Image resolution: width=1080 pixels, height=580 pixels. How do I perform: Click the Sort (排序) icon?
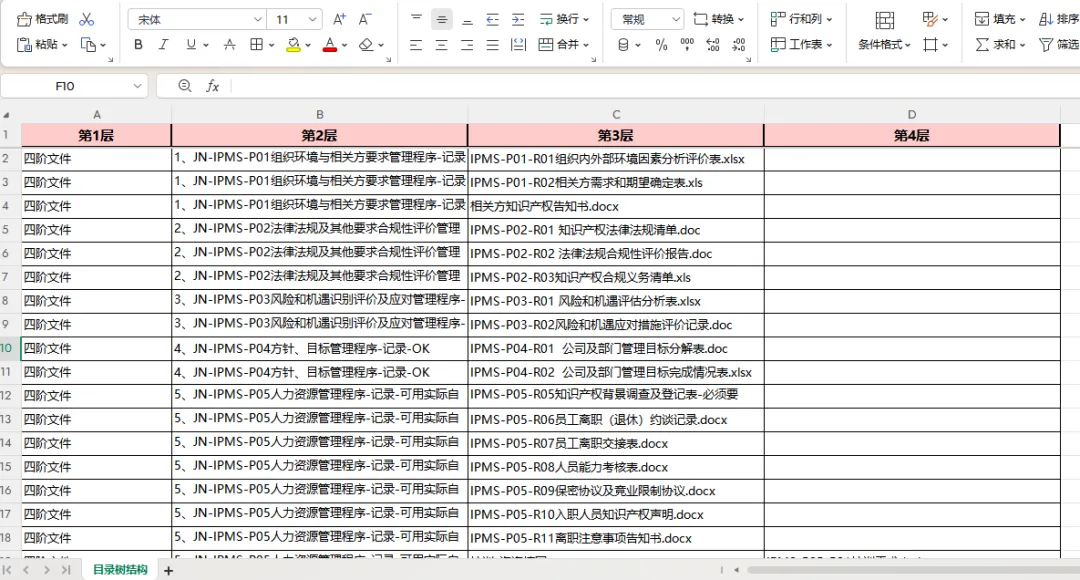1046,19
